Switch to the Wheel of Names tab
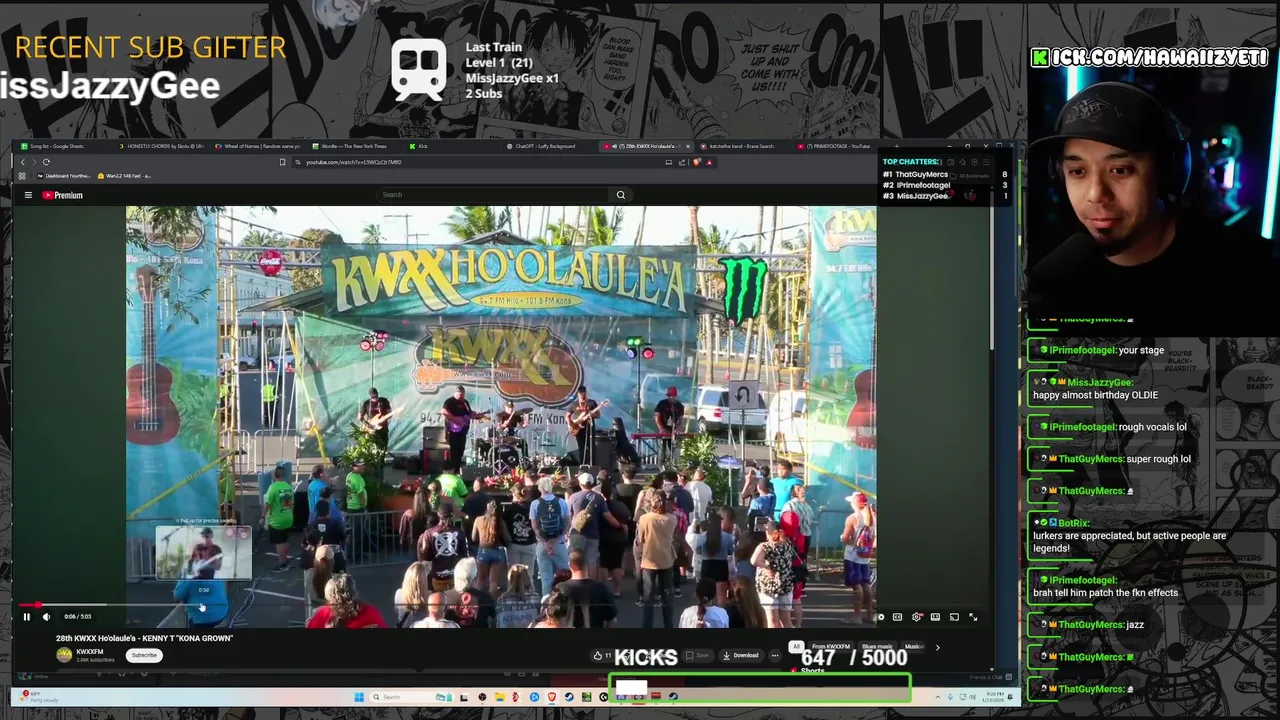Screen dimensions: 1280x720 coord(259,146)
